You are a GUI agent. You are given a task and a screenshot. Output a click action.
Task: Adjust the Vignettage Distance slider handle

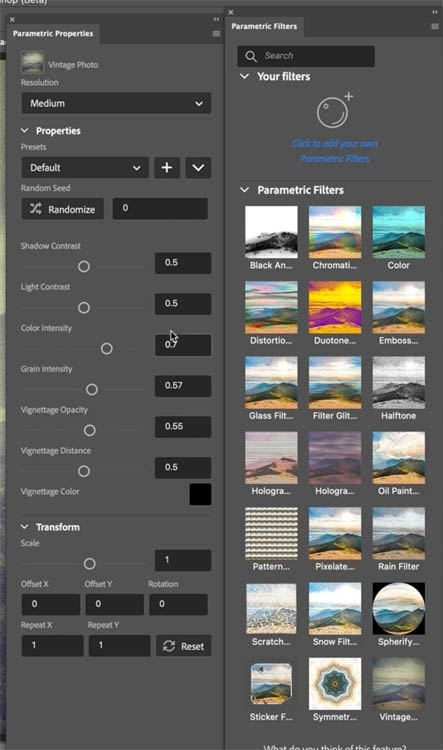pos(84,472)
